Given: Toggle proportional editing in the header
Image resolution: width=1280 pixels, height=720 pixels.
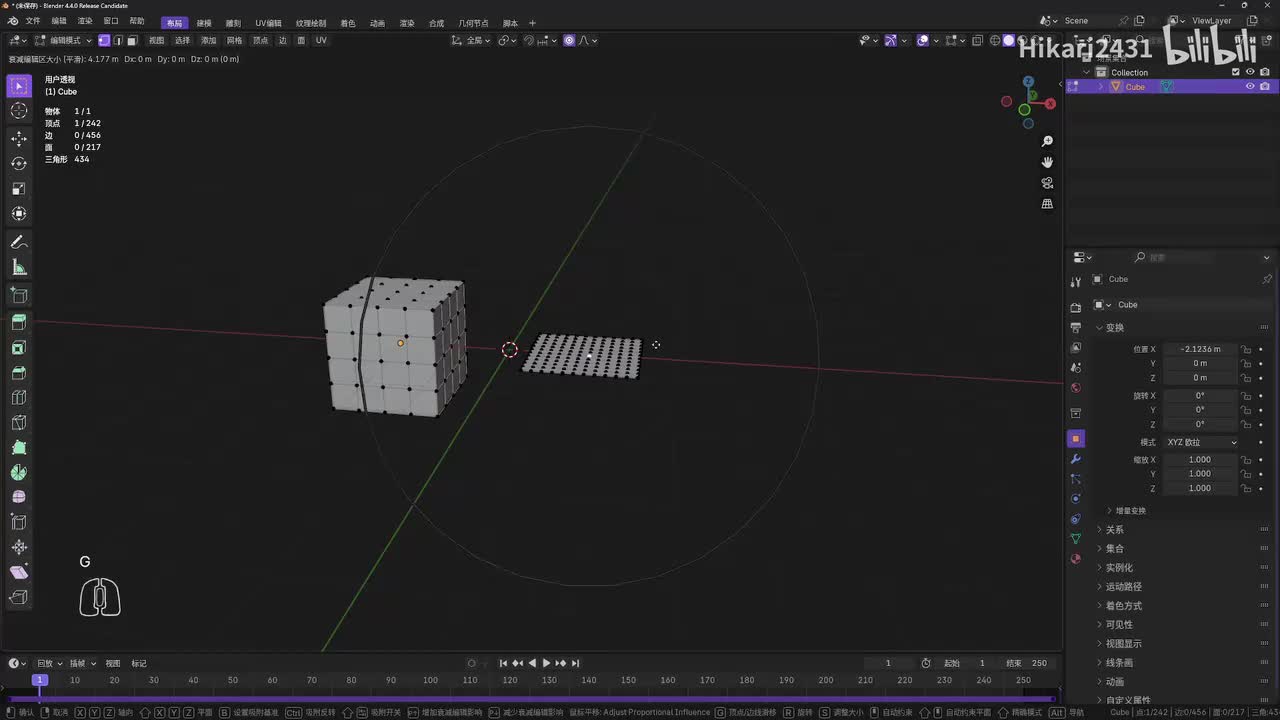Looking at the screenshot, I should tap(569, 40).
